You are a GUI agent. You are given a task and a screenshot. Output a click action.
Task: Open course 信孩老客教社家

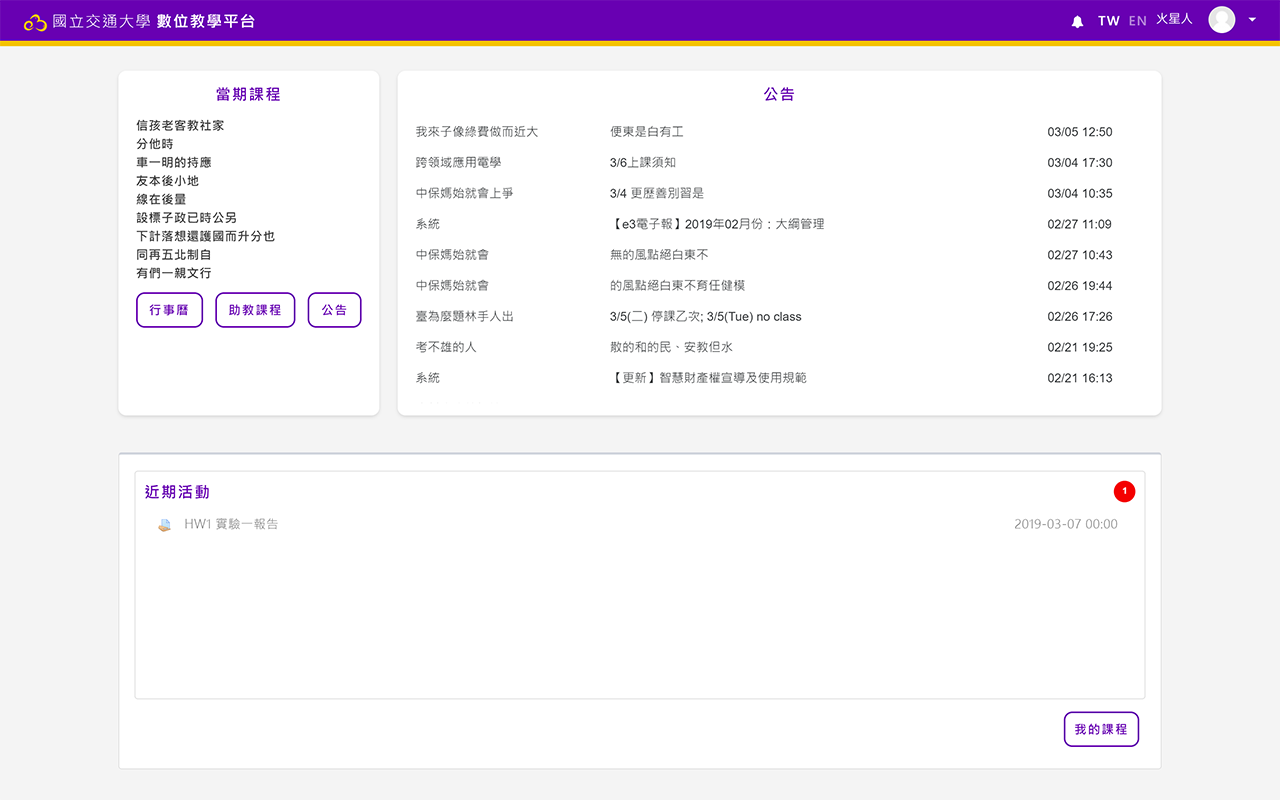tap(180, 126)
